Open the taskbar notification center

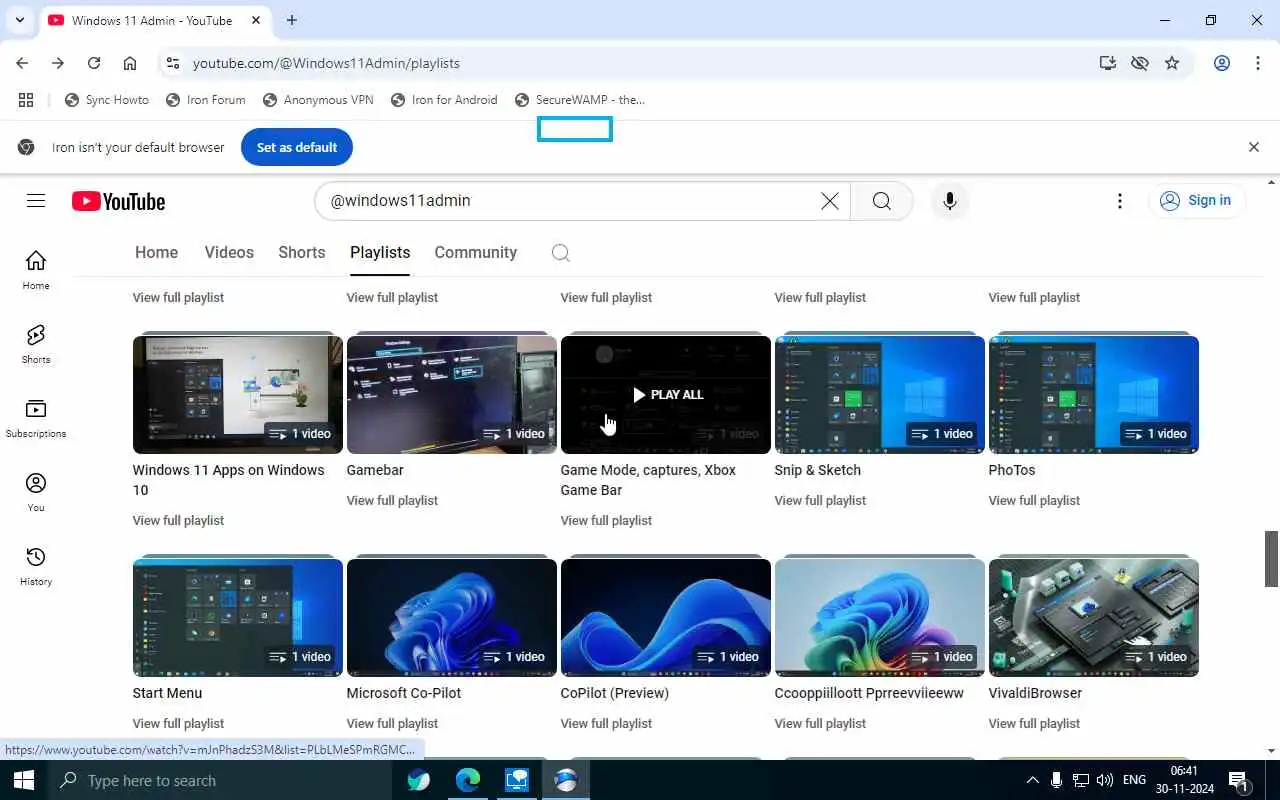[1238, 780]
